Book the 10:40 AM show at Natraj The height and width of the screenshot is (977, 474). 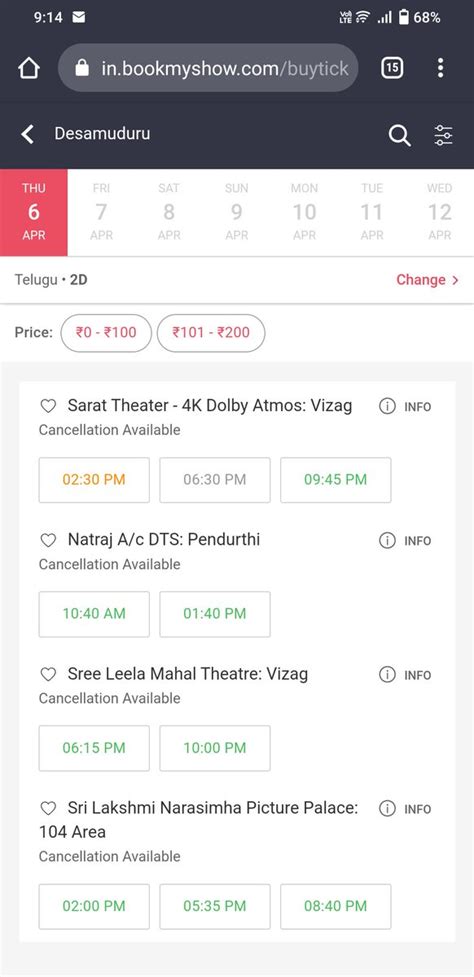tap(94, 614)
